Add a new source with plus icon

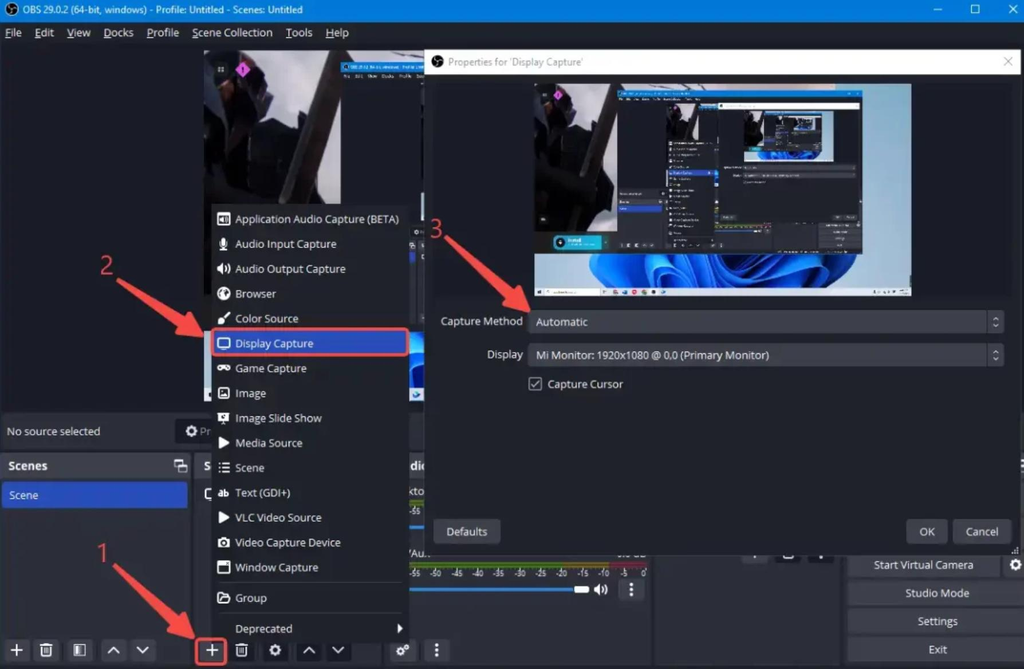212,650
